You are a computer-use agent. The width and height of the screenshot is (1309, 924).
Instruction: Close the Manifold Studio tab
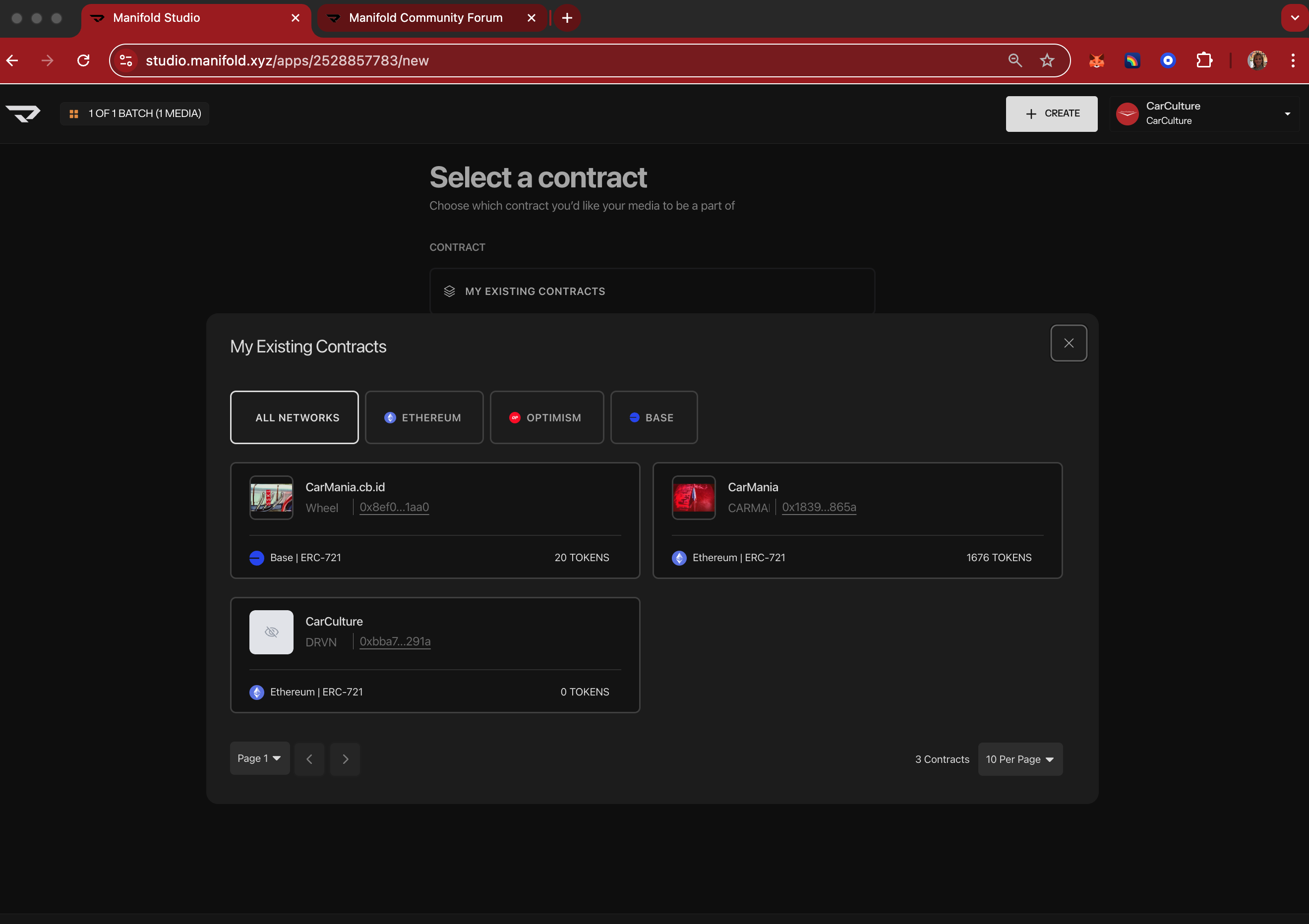296,18
